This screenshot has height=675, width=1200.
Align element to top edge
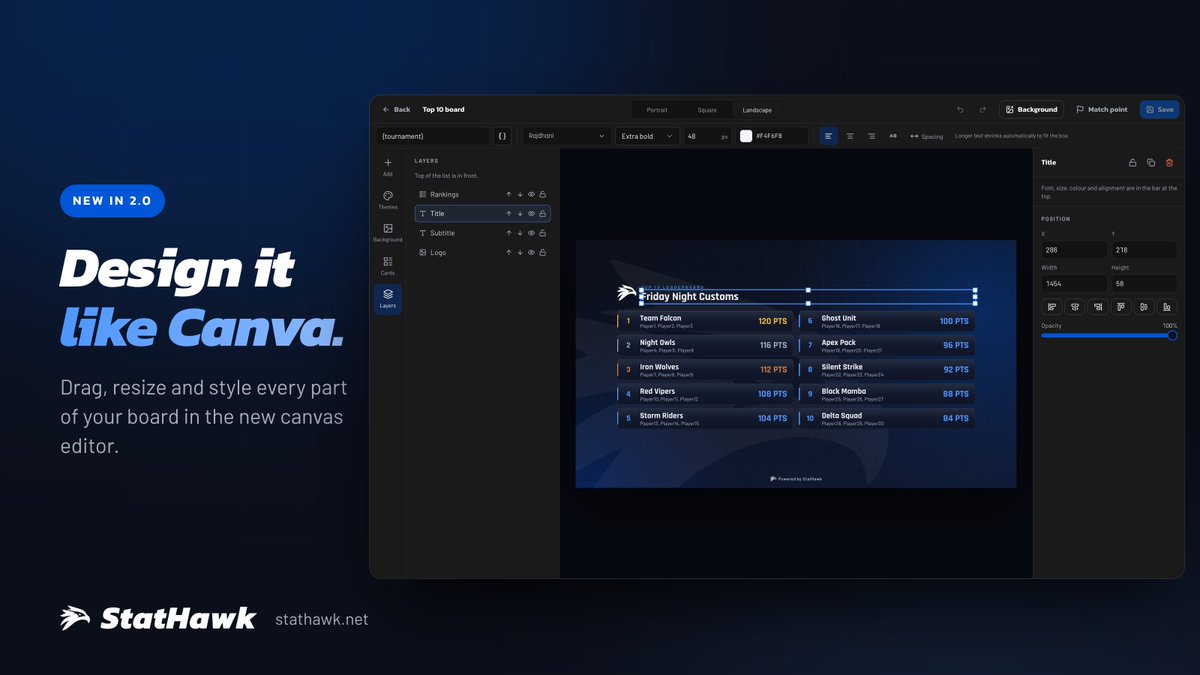click(x=1121, y=307)
